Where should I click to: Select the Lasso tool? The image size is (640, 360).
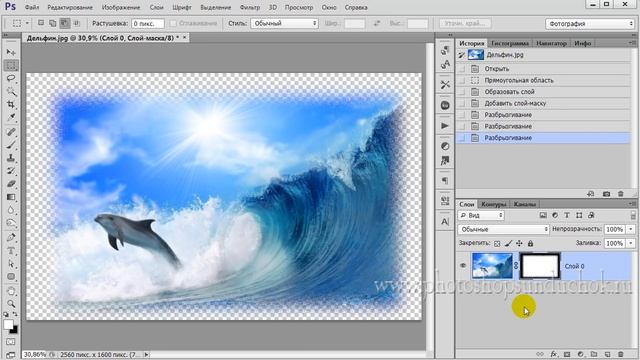(11, 78)
